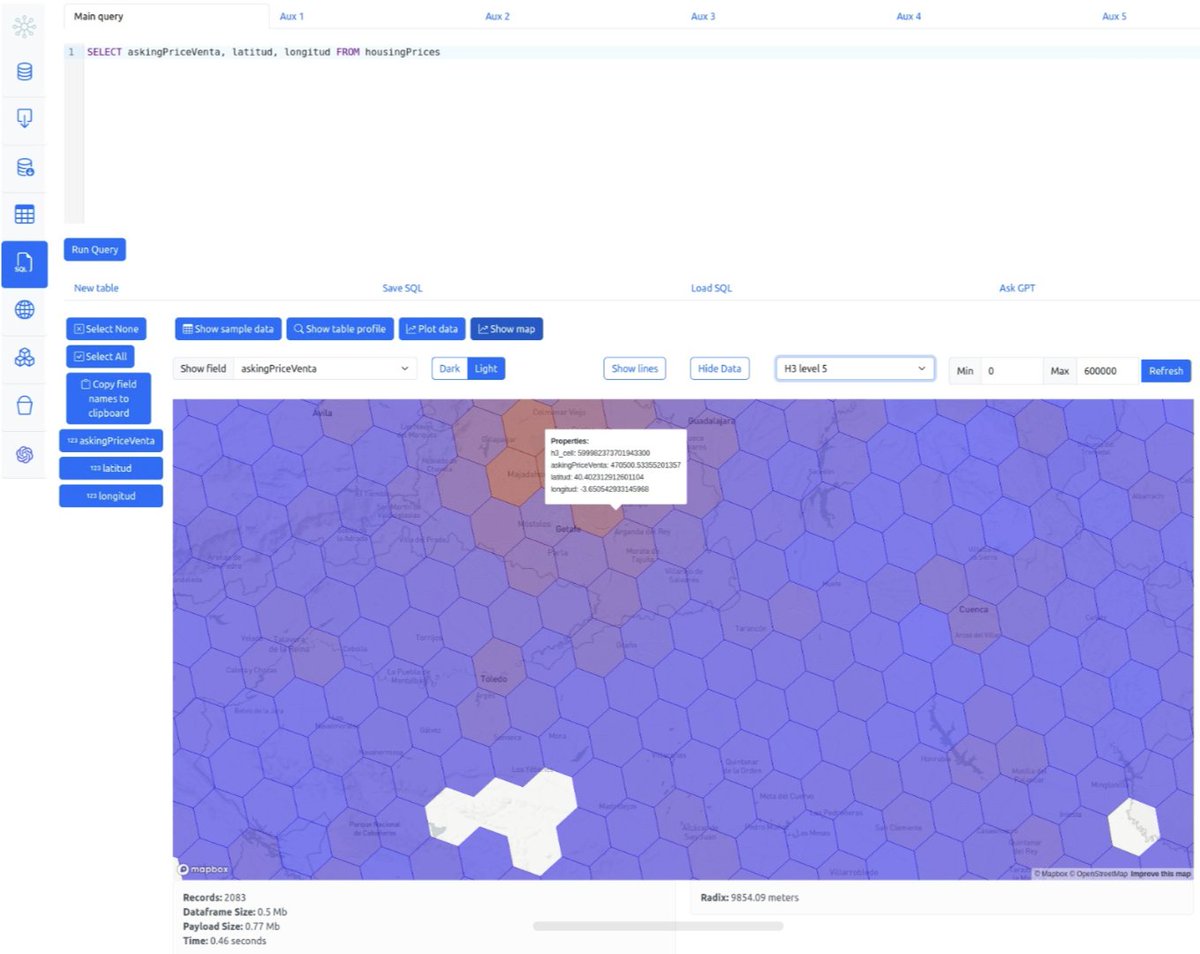Click Save SQL option

coord(402,288)
